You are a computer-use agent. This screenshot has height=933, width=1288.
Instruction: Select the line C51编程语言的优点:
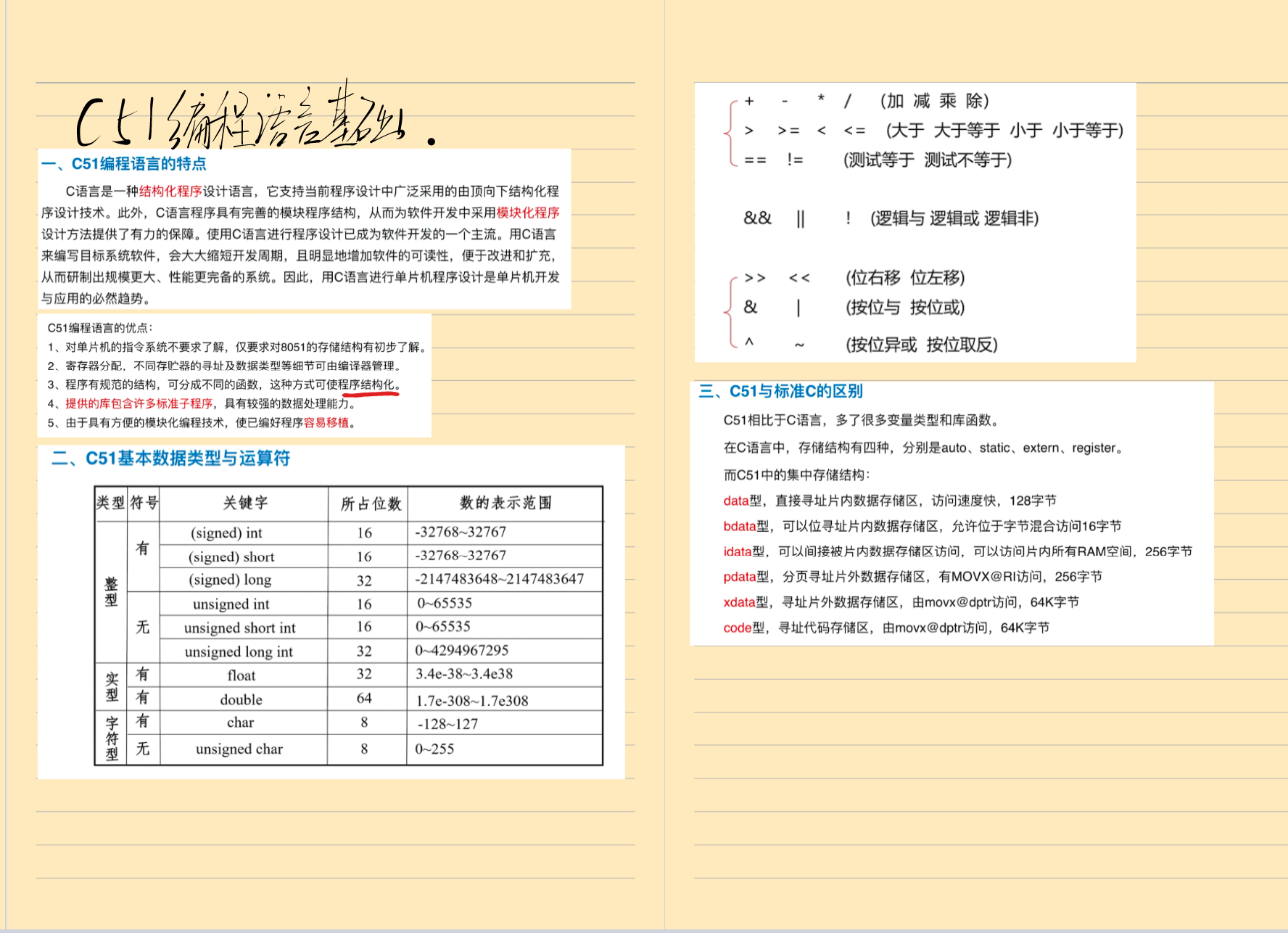101,328
